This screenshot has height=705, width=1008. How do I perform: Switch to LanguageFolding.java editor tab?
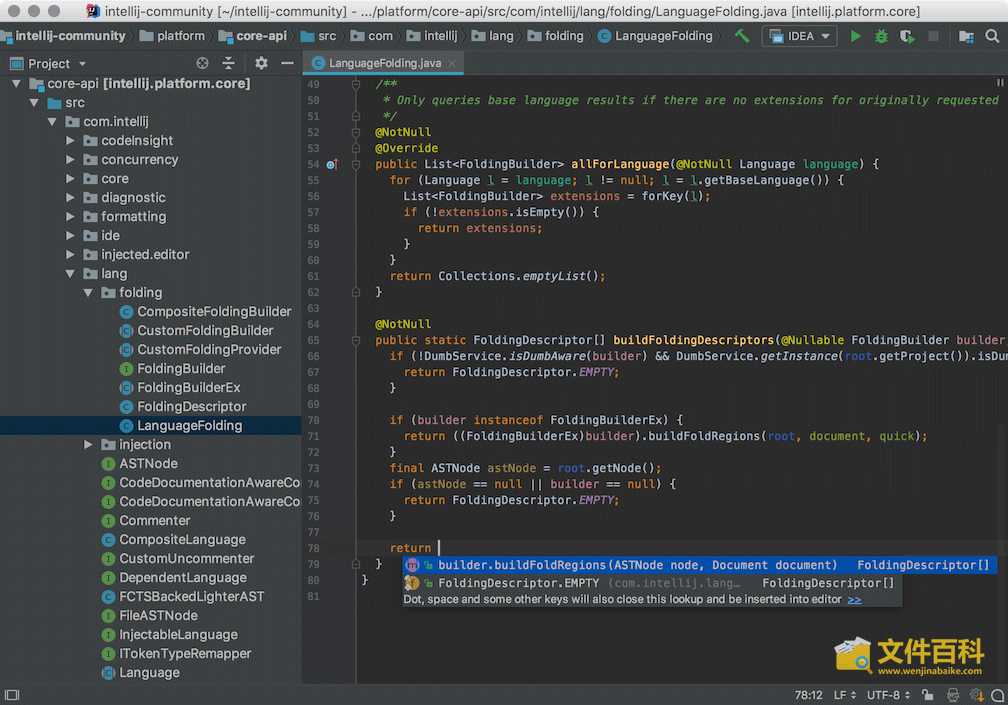click(x=384, y=63)
